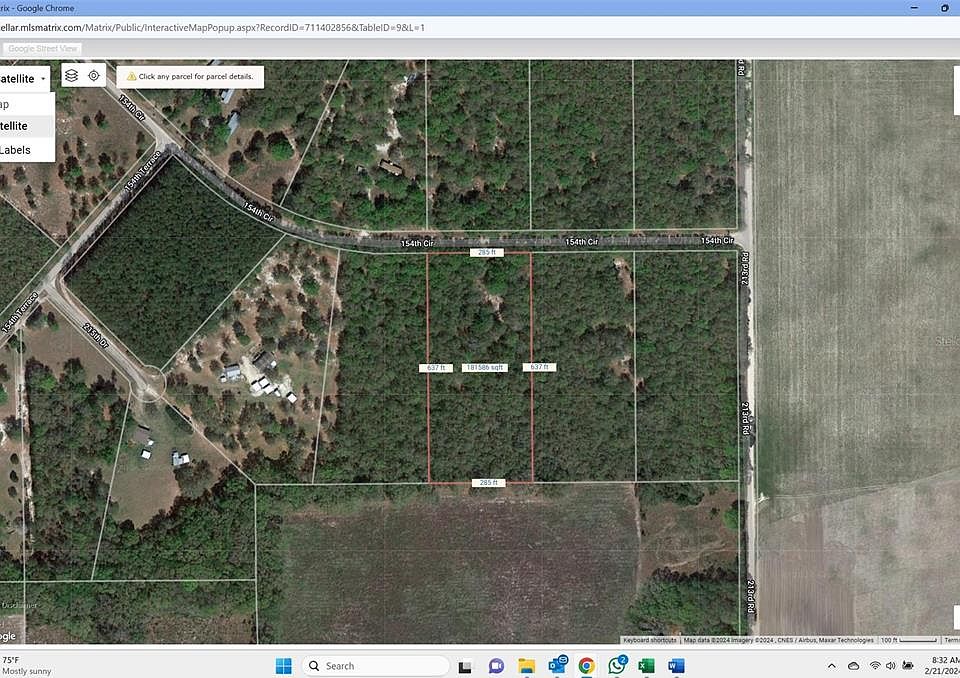The height and width of the screenshot is (678, 960).
Task: Open the Disclaimer link on the map
Action: (19, 605)
